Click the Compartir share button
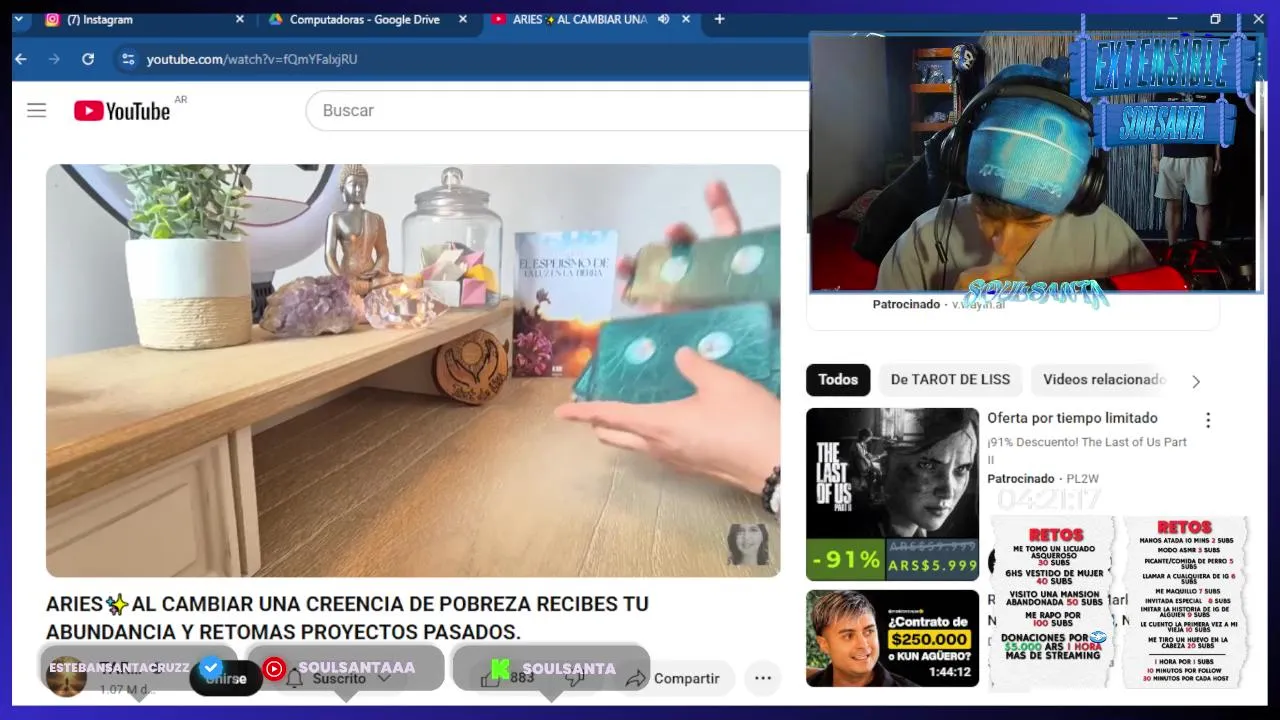This screenshot has height=720, width=1280. [675, 678]
